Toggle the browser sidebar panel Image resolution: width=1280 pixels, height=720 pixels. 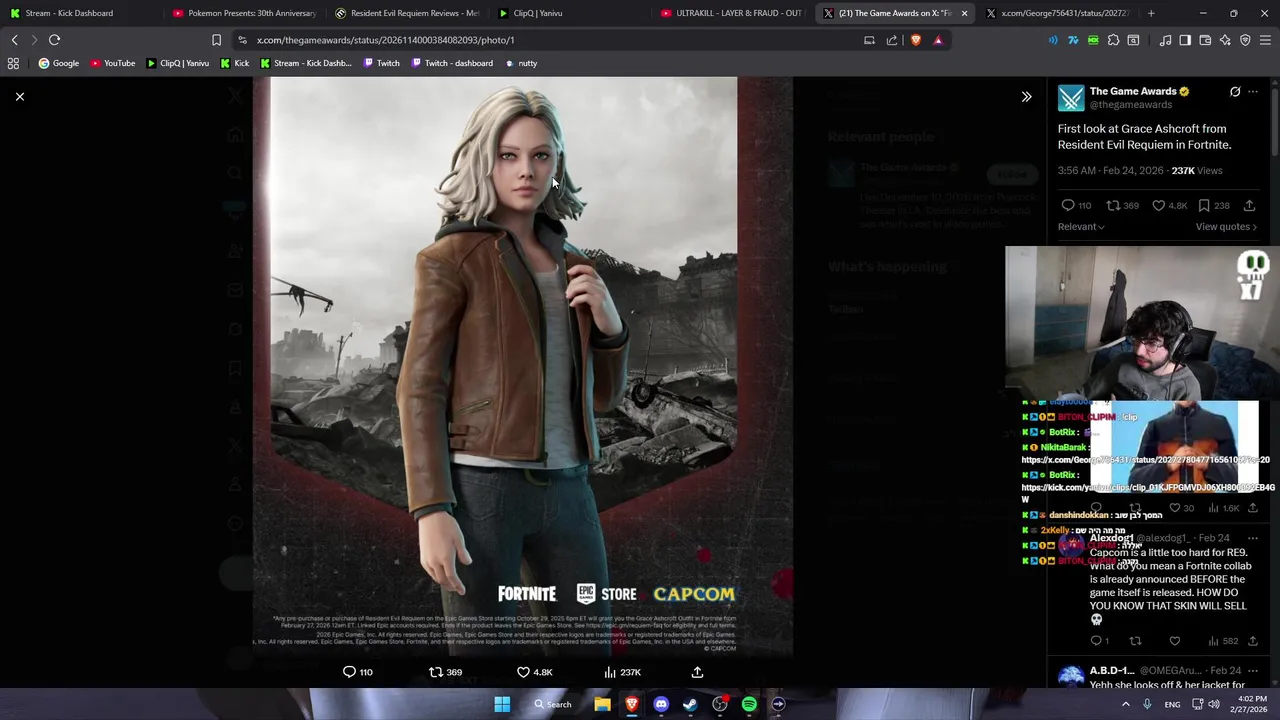pyautogui.click(x=1185, y=40)
